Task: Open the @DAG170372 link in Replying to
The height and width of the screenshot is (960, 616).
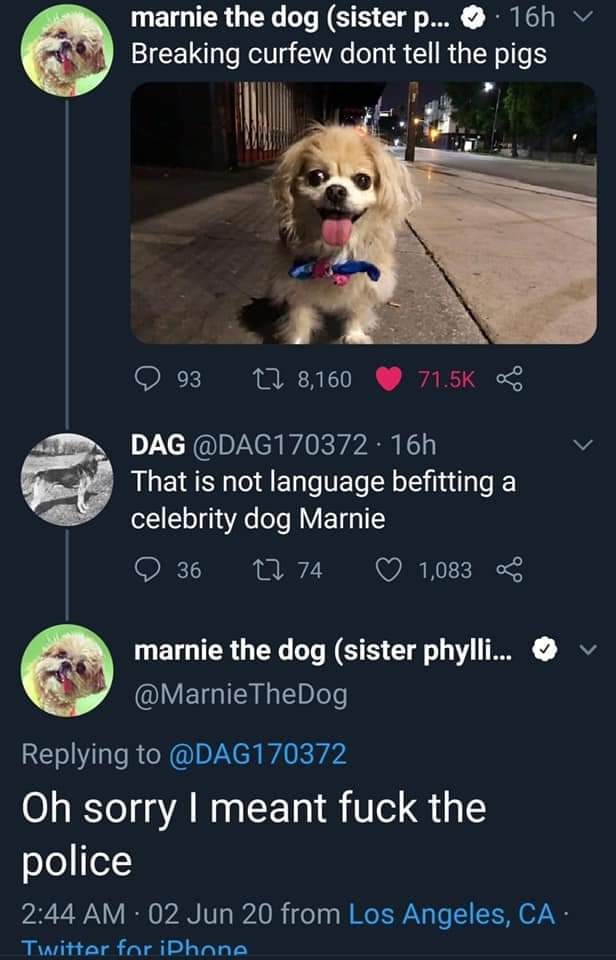Action: (253, 753)
